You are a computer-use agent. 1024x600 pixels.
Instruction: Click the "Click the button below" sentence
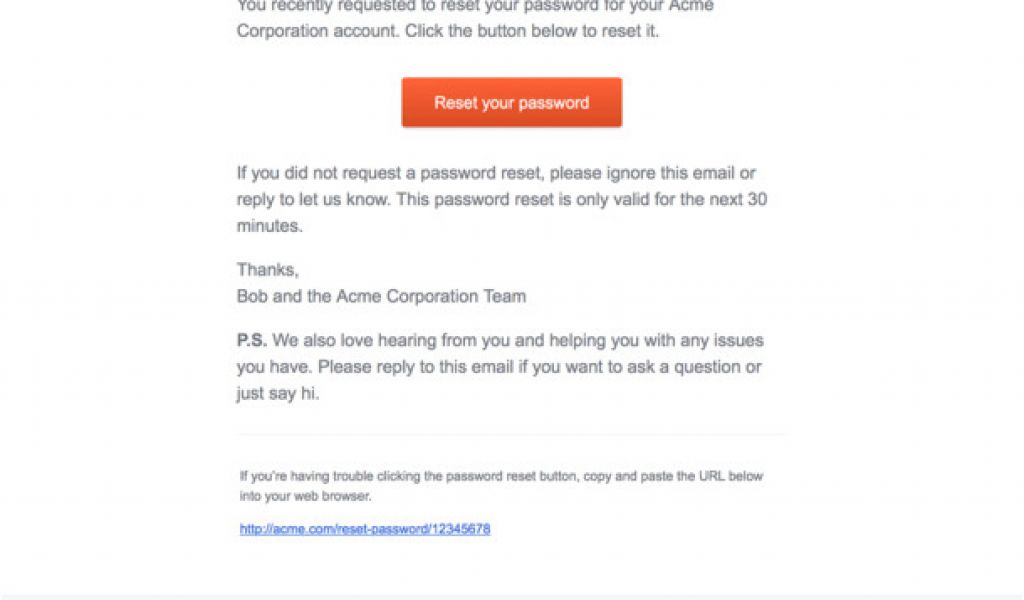coord(500,31)
